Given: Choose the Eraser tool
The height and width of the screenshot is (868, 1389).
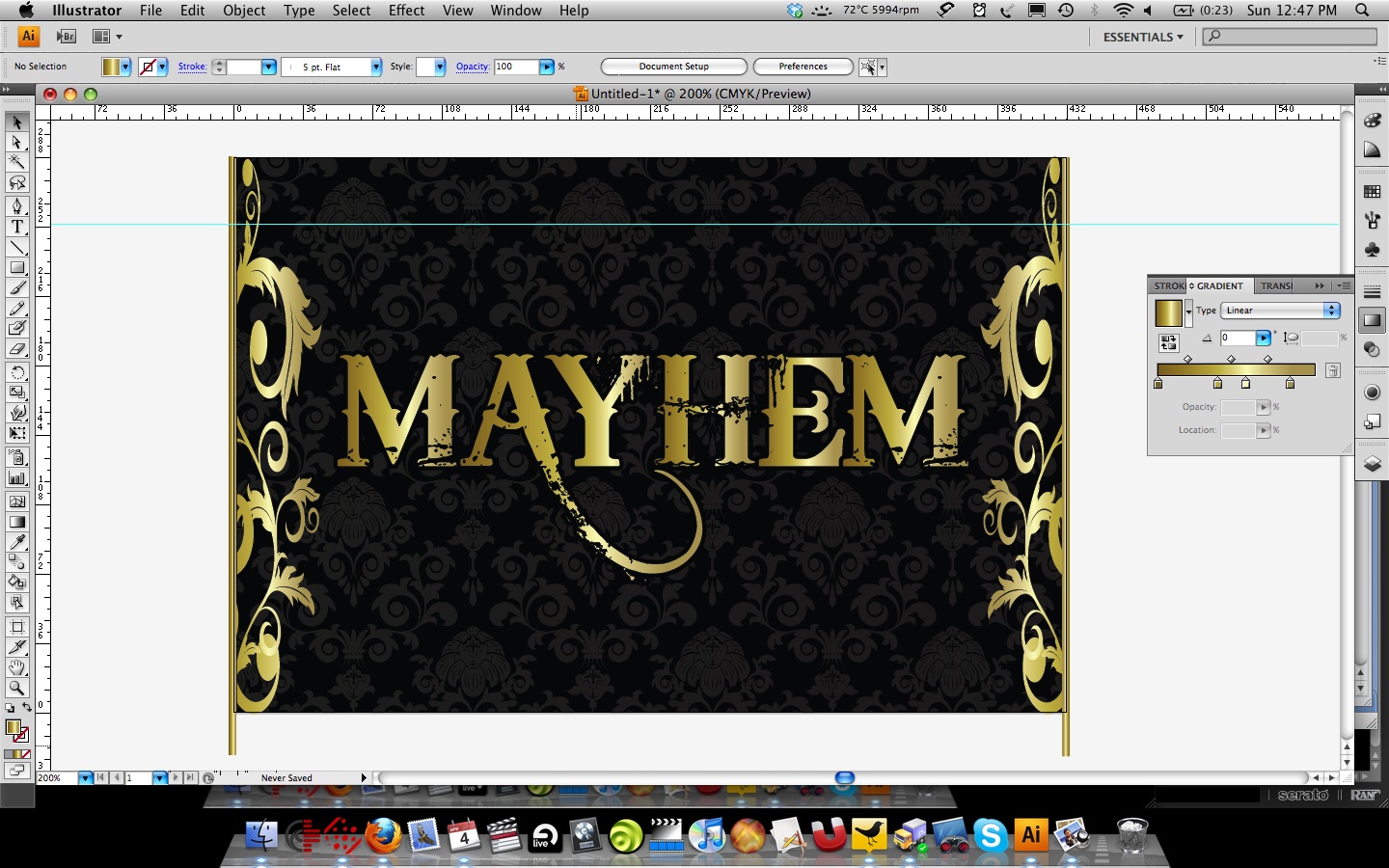Looking at the screenshot, I should click(x=17, y=349).
